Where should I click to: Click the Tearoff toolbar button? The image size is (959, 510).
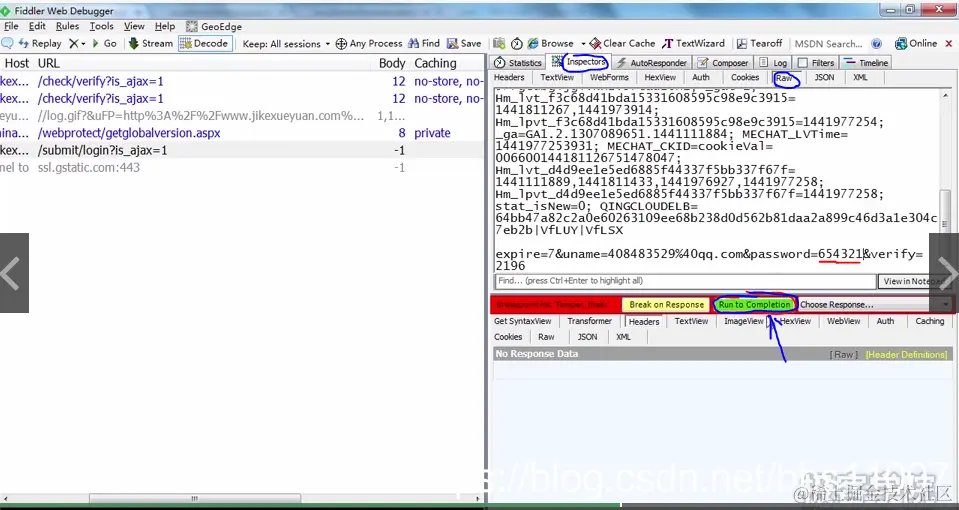(x=759, y=43)
